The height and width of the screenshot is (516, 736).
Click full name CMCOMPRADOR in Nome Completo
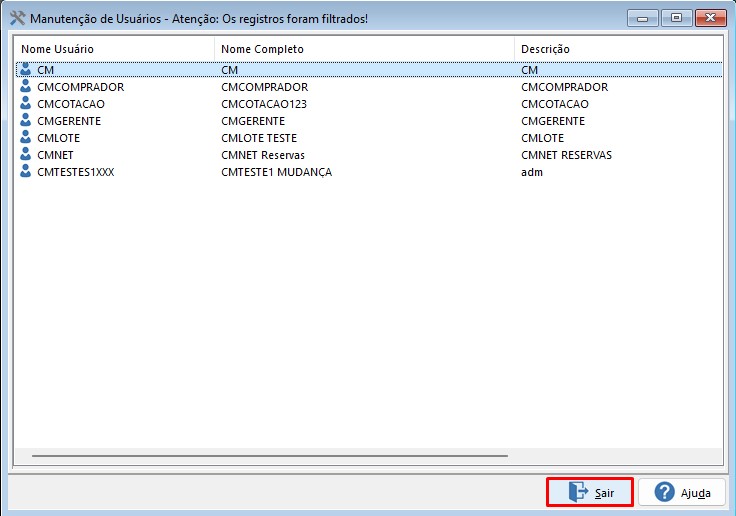click(x=265, y=87)
